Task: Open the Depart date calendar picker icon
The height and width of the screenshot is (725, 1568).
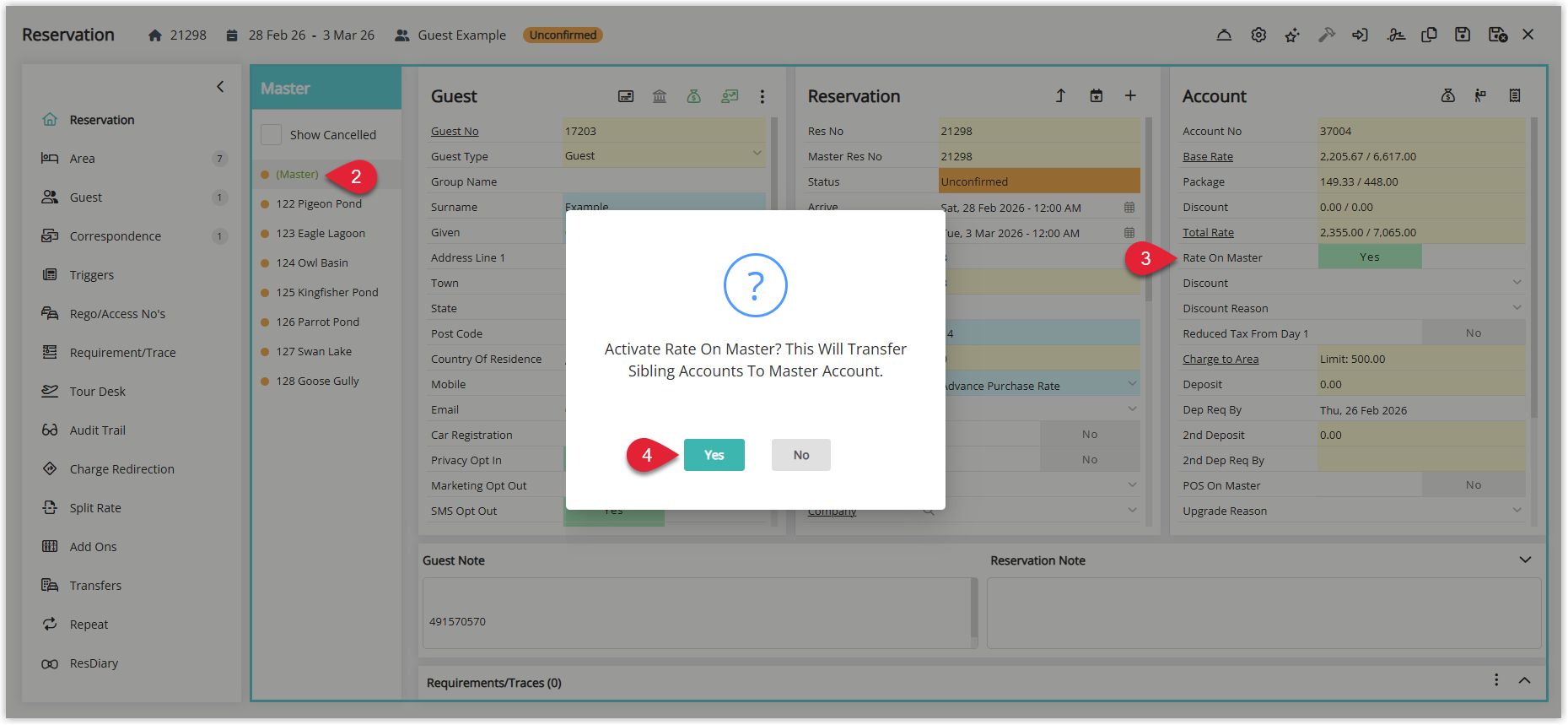Action: 1129,233
